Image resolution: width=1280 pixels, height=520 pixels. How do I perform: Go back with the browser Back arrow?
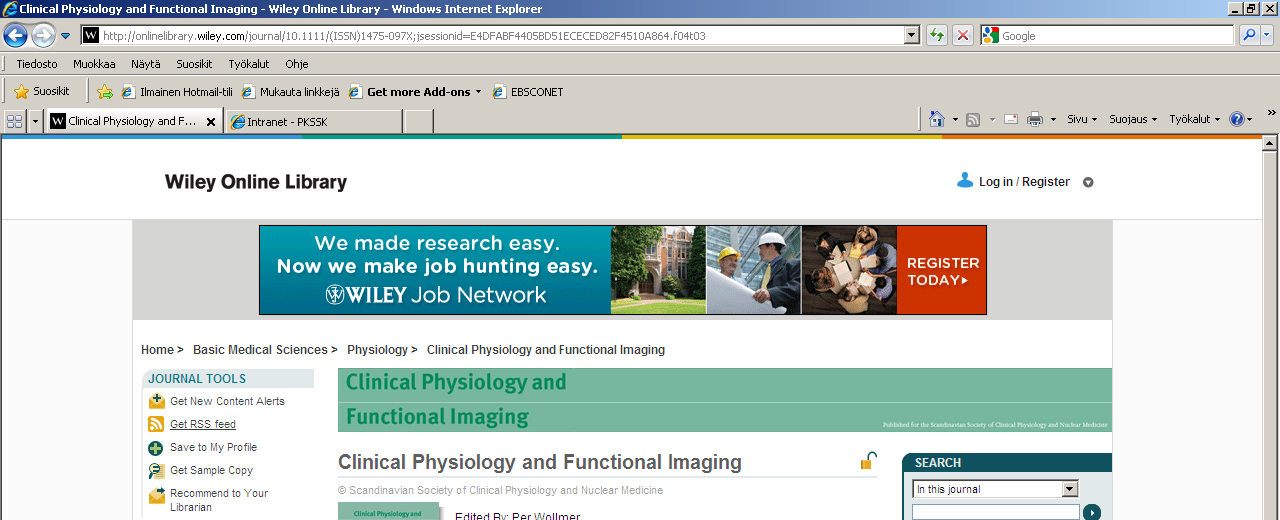point(15,35)
